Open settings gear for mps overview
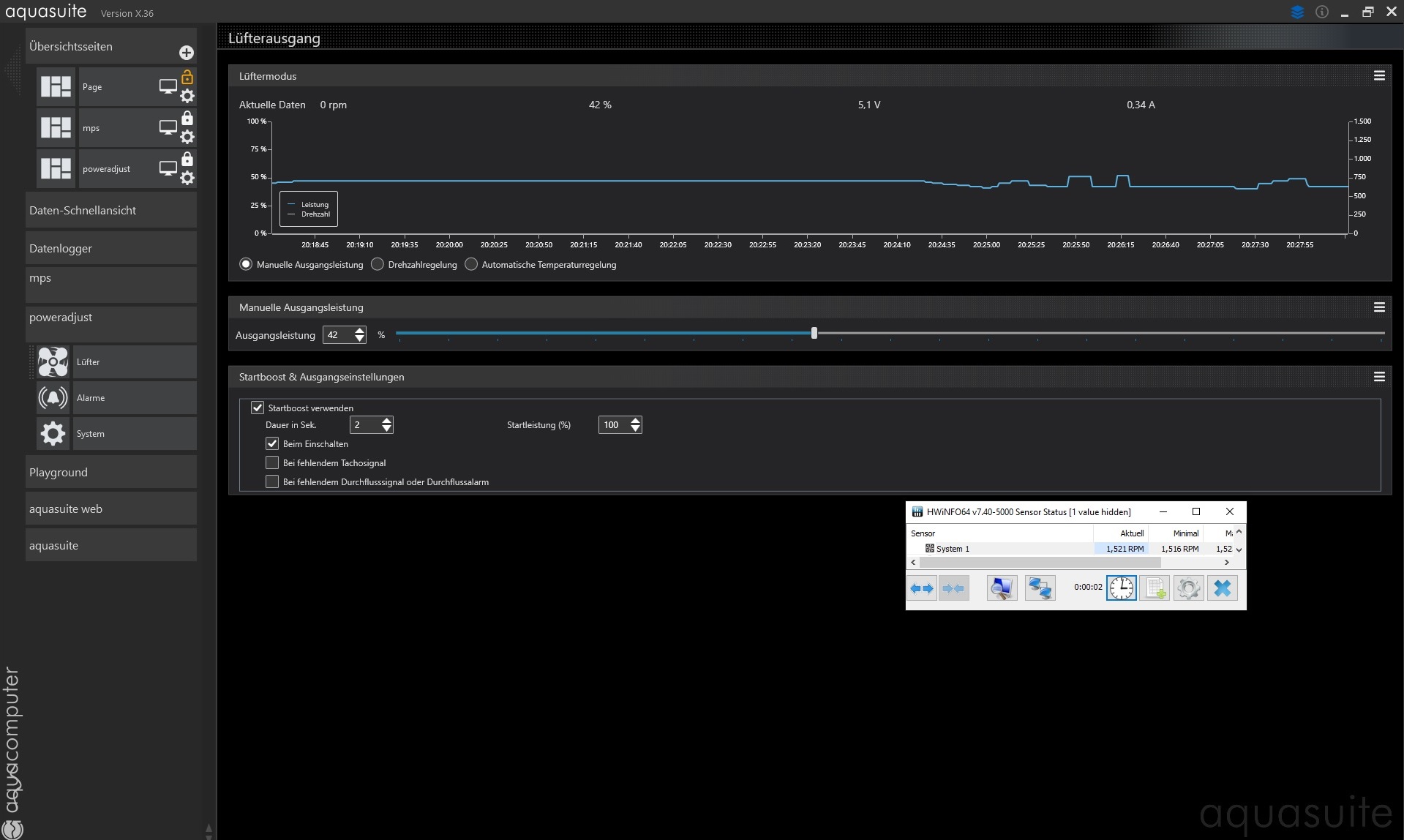 187,137
